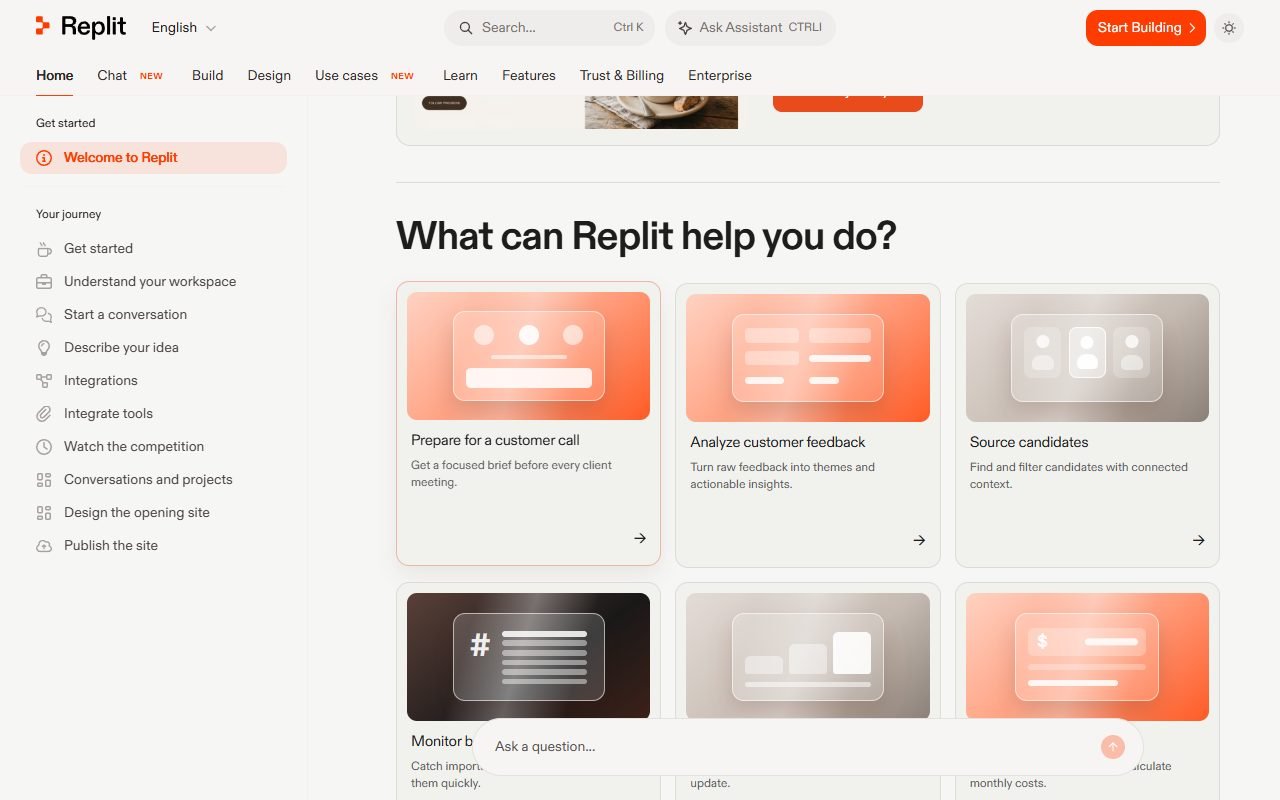
Task: Click Start Building button
Action: 1146,28
